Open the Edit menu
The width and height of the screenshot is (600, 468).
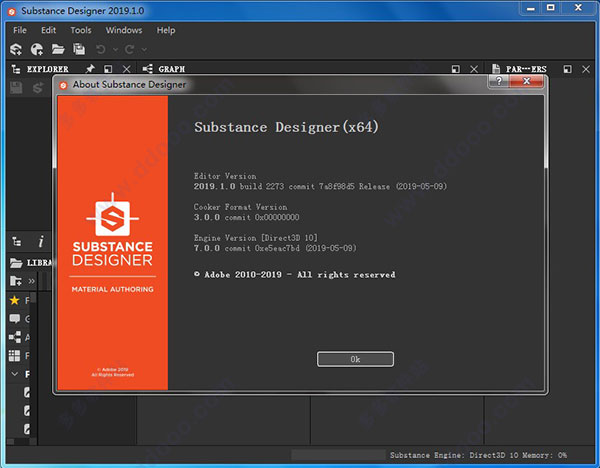tap(49, 30)
